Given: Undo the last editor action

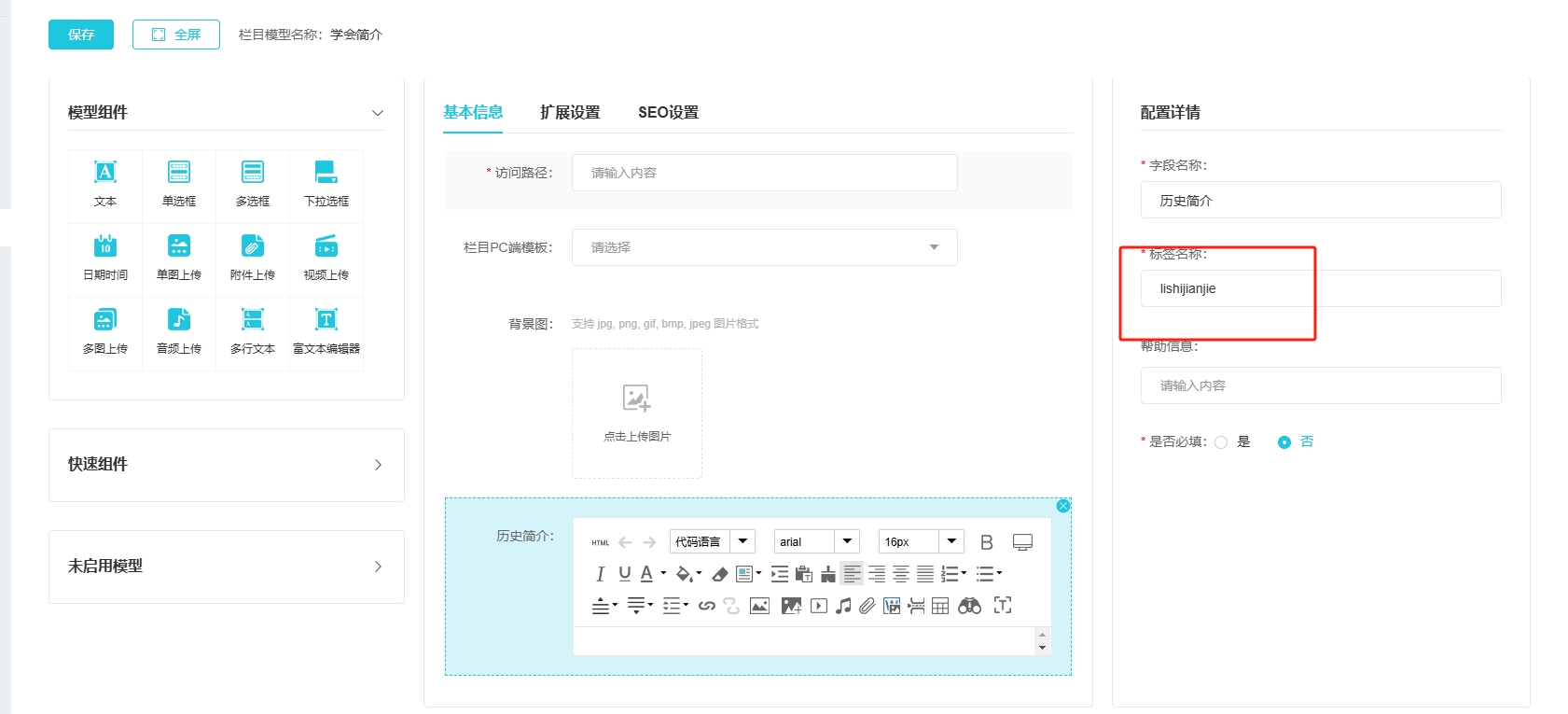Looking at the screenshot, I should click(625, 542).
